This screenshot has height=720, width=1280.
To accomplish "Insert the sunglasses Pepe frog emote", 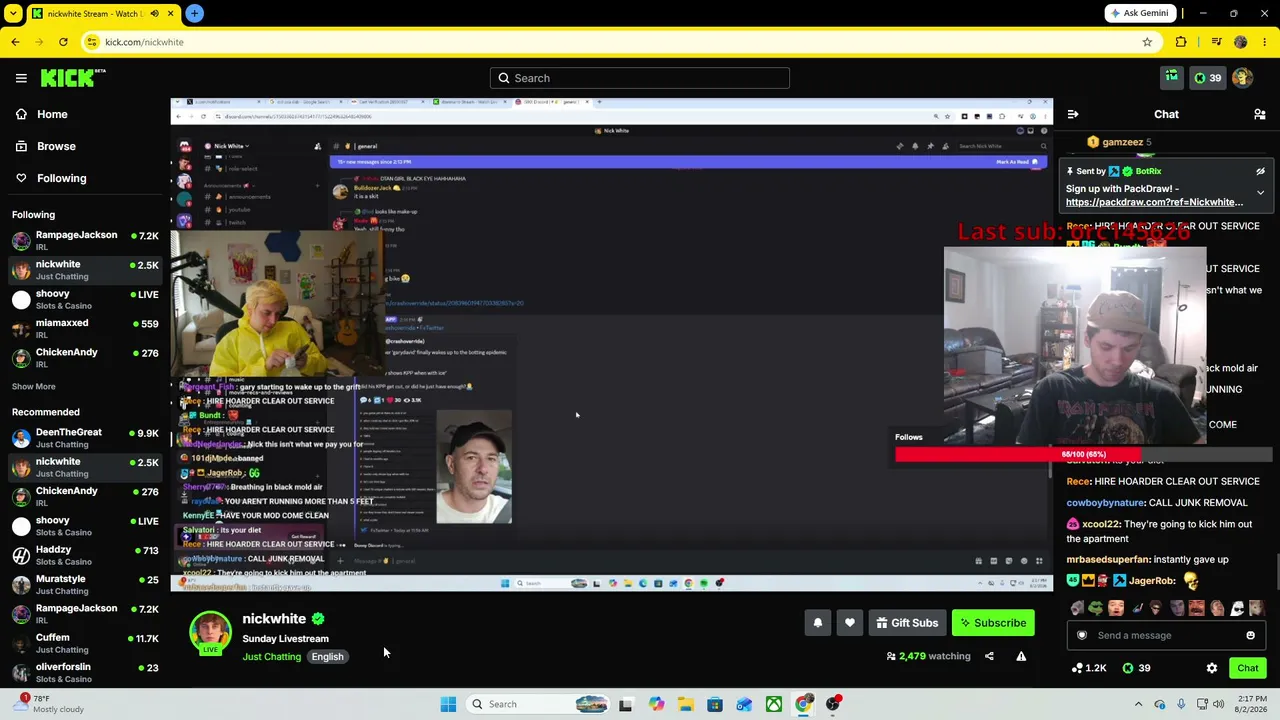I will pos(1096,608).
